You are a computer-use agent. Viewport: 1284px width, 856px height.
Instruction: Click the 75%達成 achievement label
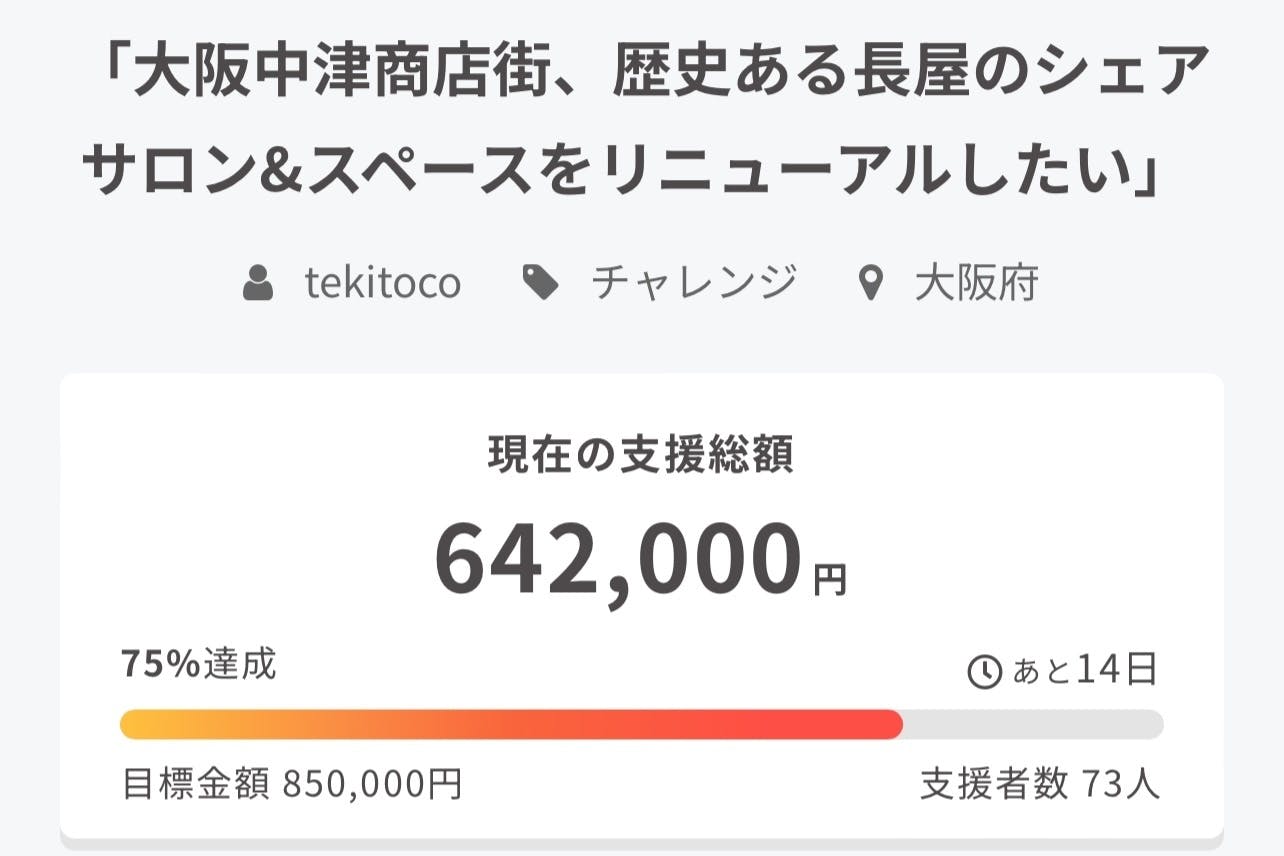point(198,663)
